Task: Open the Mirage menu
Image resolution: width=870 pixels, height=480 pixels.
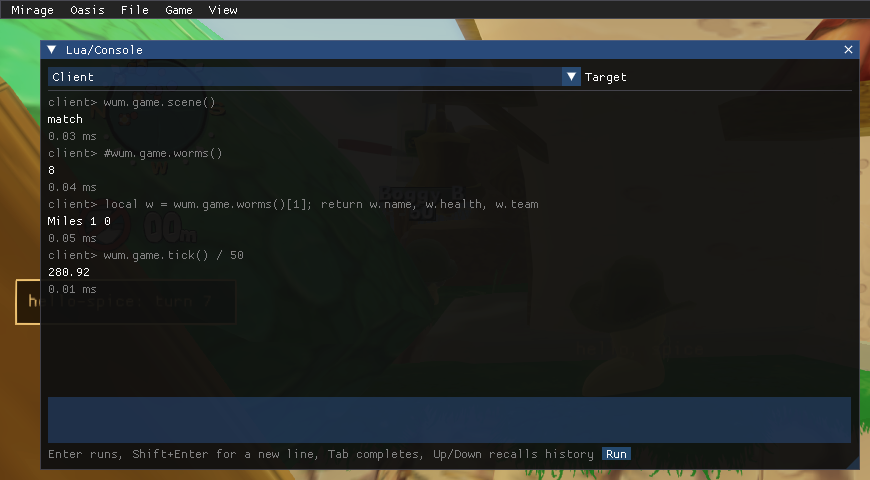Action: point(33,10)
